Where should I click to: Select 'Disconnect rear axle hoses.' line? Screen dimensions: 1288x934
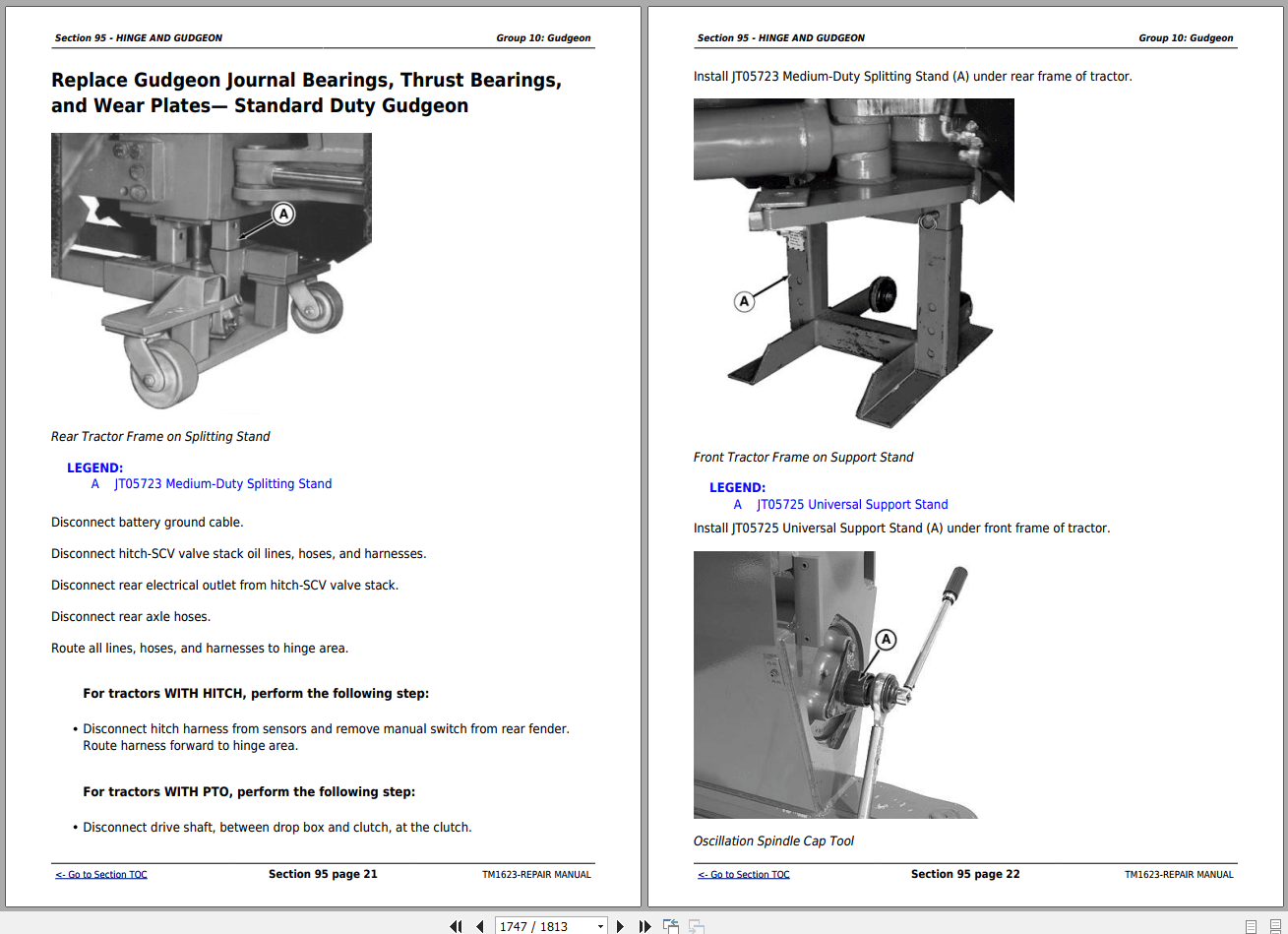coord(131,616)
